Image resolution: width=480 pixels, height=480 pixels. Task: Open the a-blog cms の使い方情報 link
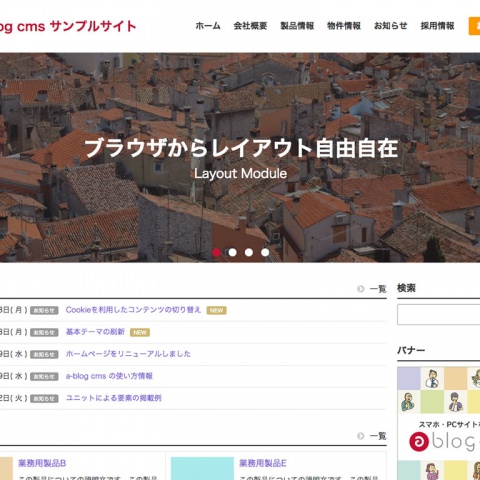[x=109, y=376]
